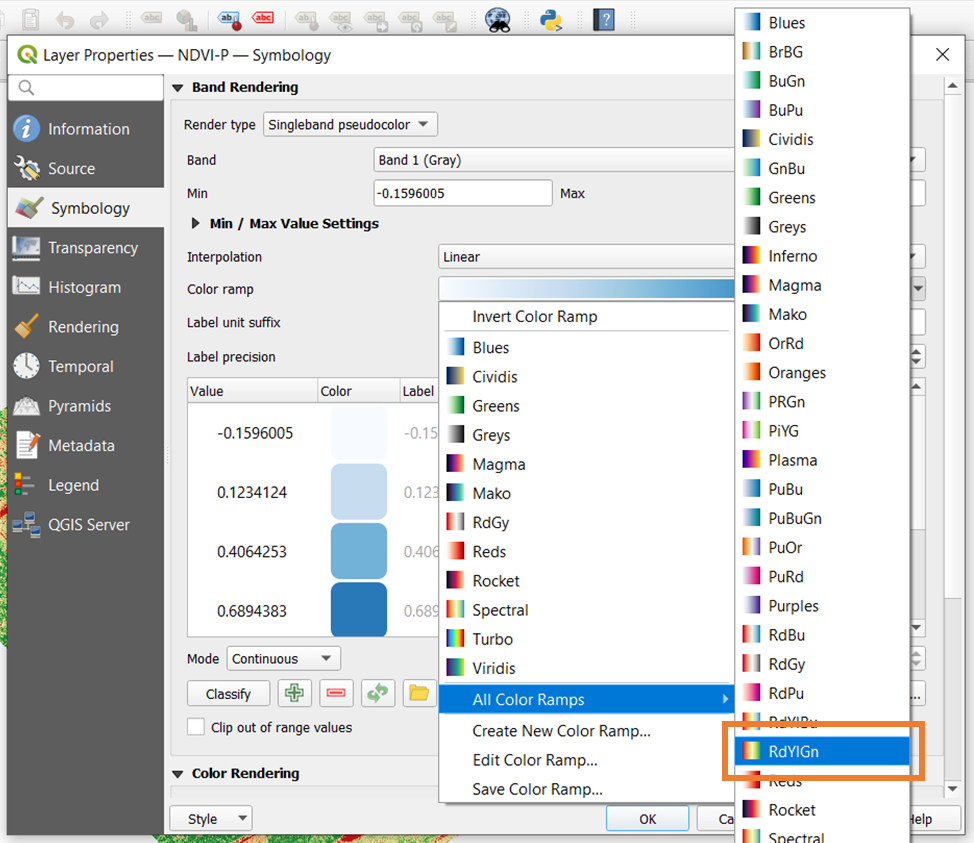
Task: Open the Source settings panel
Action: click(x=86, y=168)
